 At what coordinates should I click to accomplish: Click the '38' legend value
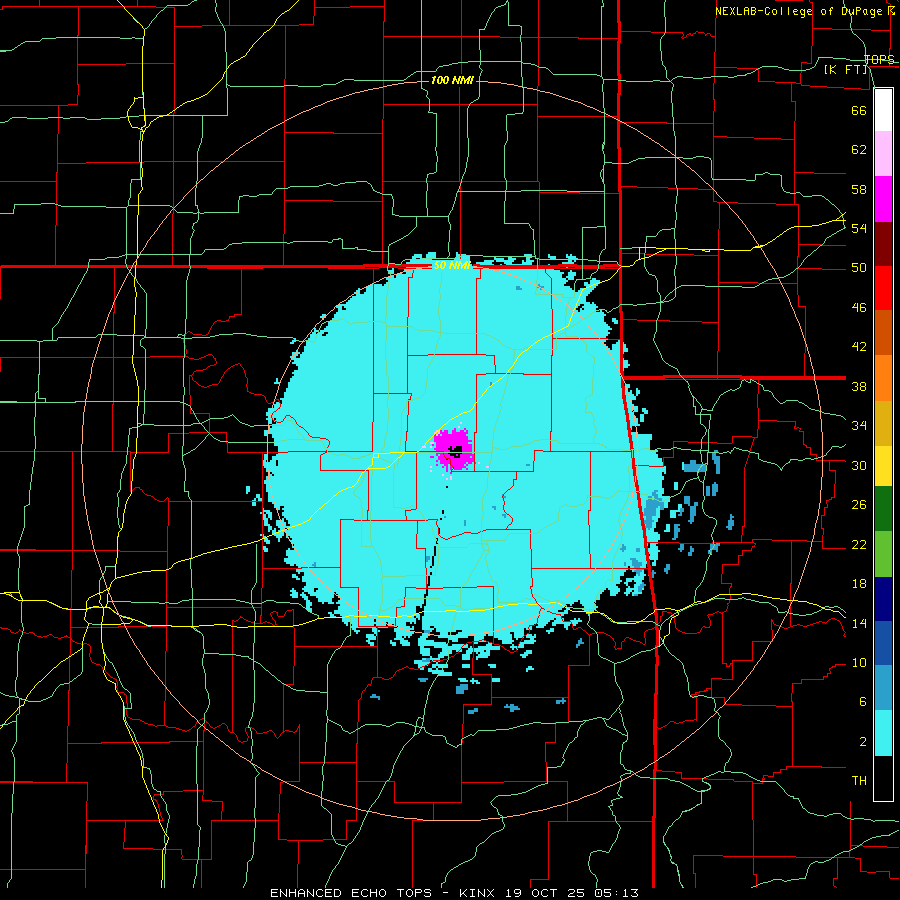tap(859, 386)
